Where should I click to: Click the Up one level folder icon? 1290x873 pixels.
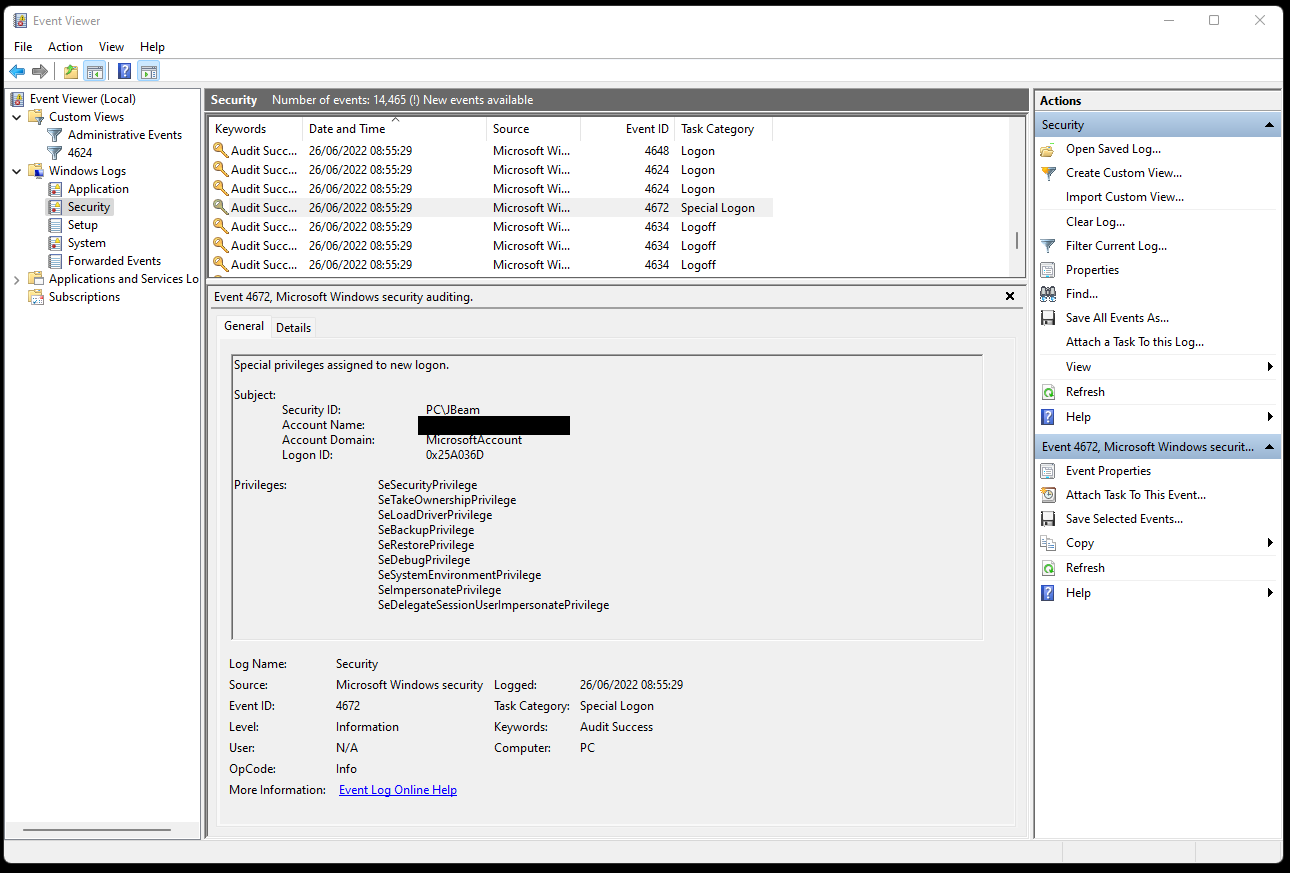70,71
